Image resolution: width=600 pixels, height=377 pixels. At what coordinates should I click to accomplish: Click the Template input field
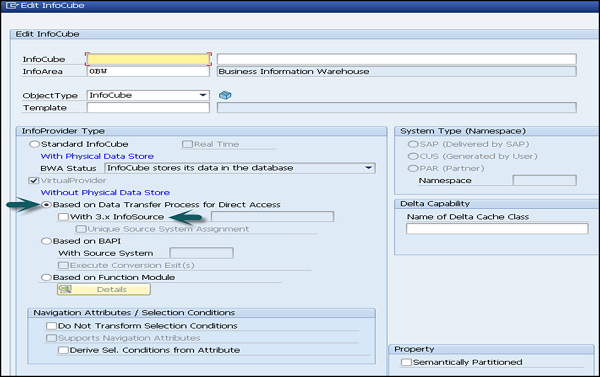[x=148, y=108]
